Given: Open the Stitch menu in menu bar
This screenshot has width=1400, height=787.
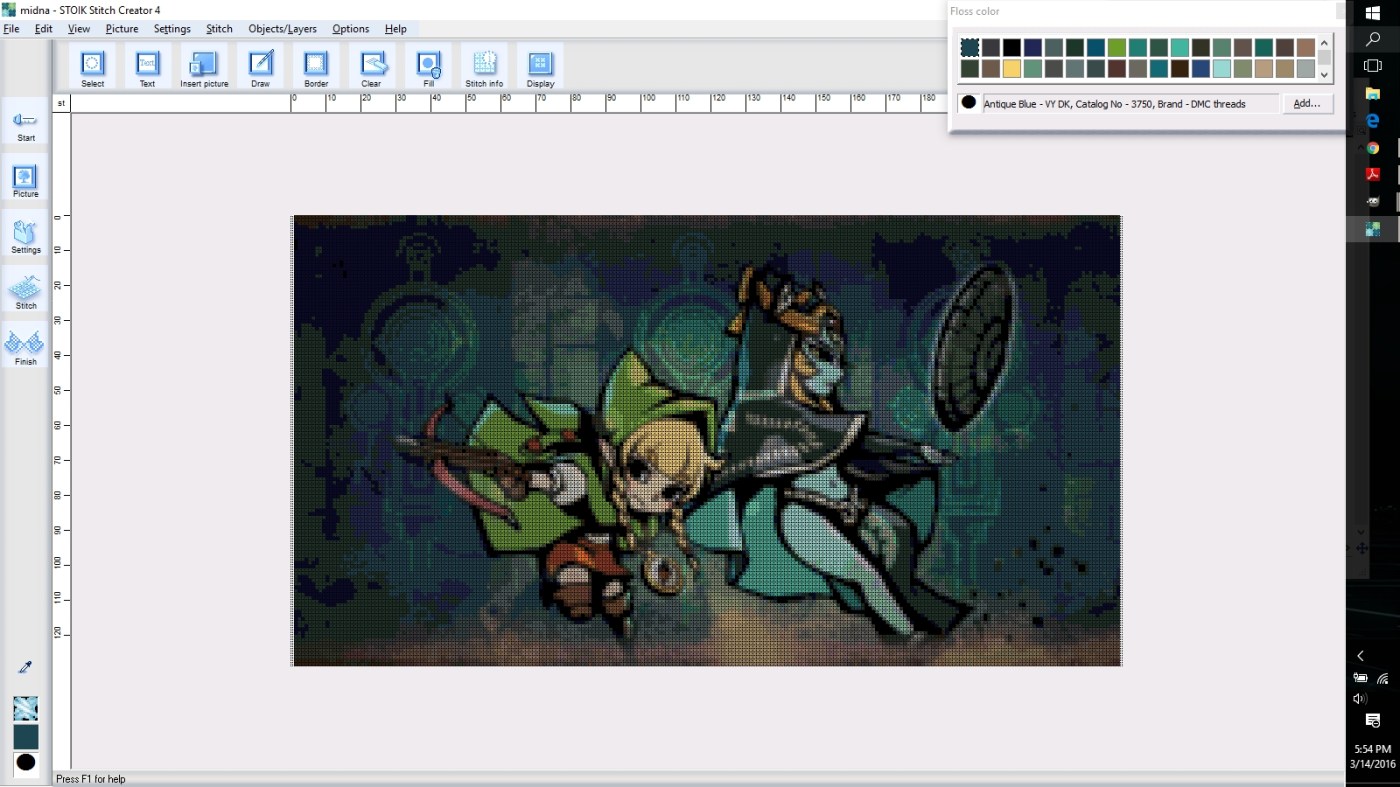Looking at the screenshot, I should pyautogui.click(x=219, y=29).
